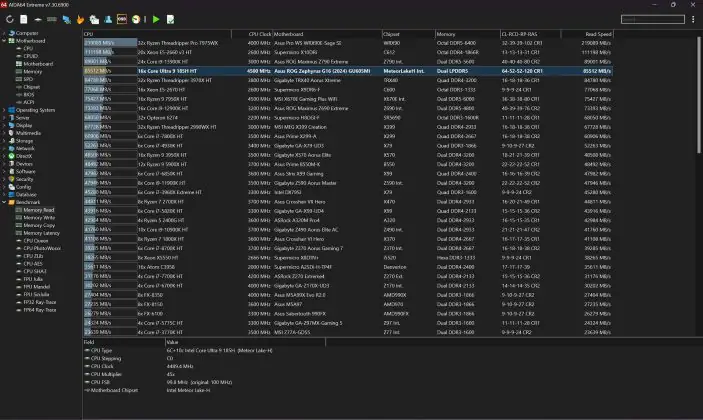
Task: Click the Refresh toolbar icon
Action: pyautogui.click(x=10, y=19)
